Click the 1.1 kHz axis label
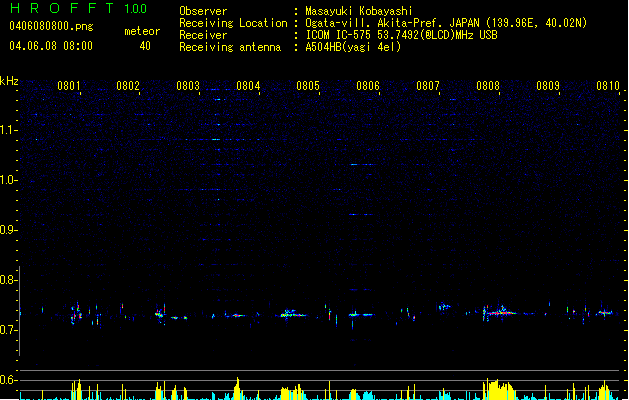 pos(9,130)
